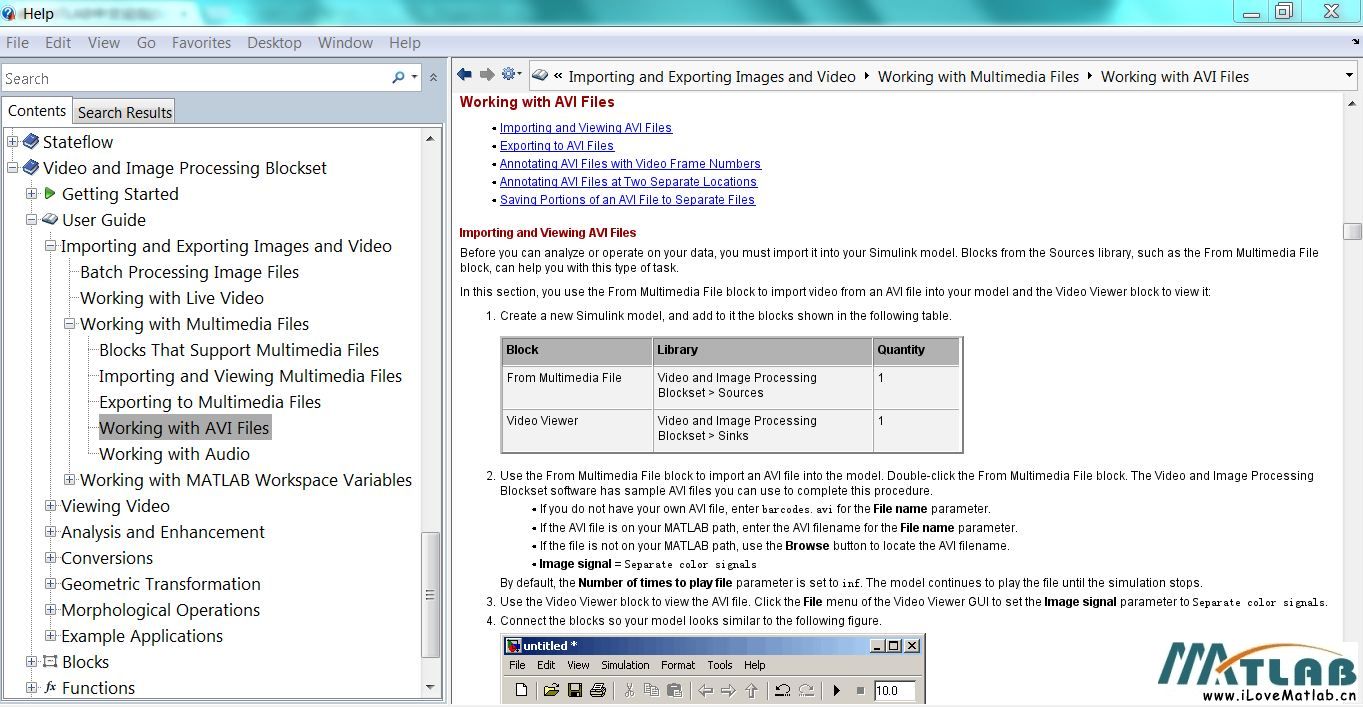Expand Working with MATLAB Workspace Variables
The width and height of the screenshot is (1363, 707).
click(69, 480)
